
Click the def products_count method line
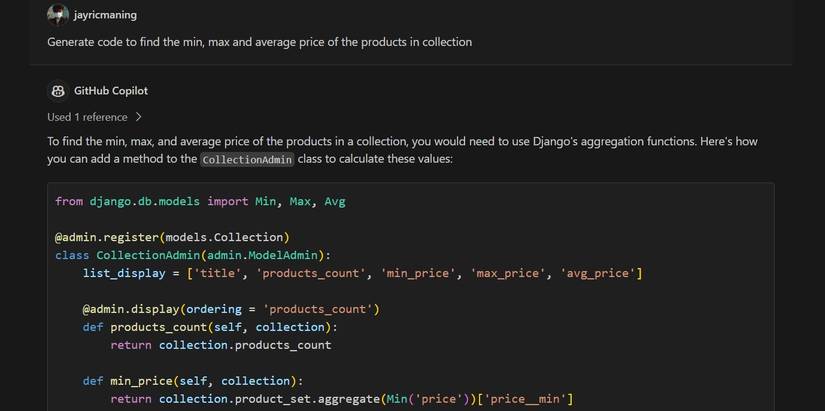pos(210,327)
